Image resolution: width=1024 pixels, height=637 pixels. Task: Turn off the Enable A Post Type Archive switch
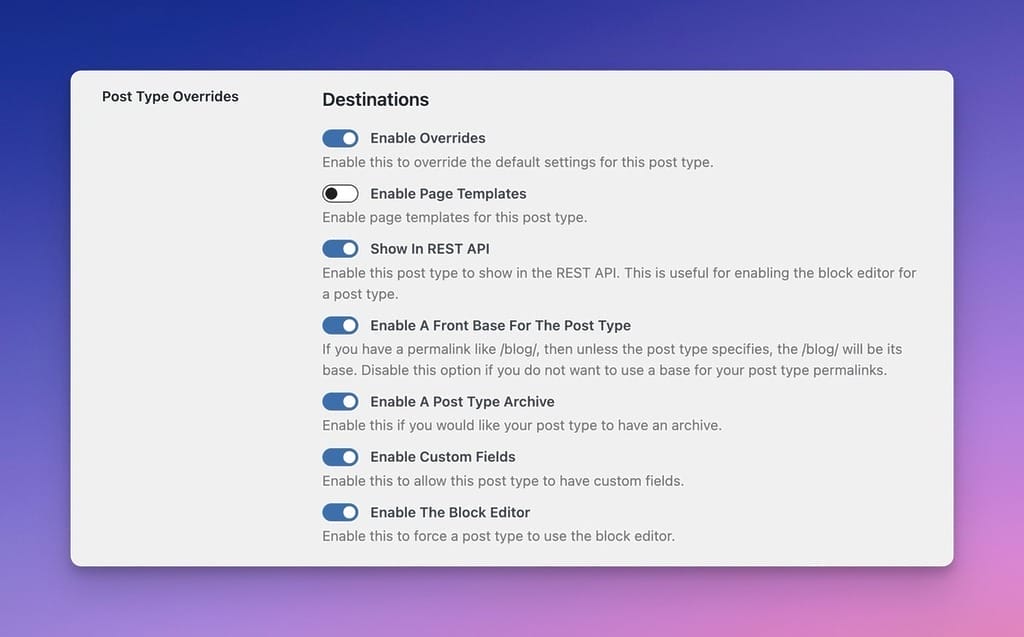tap(340, 401)
